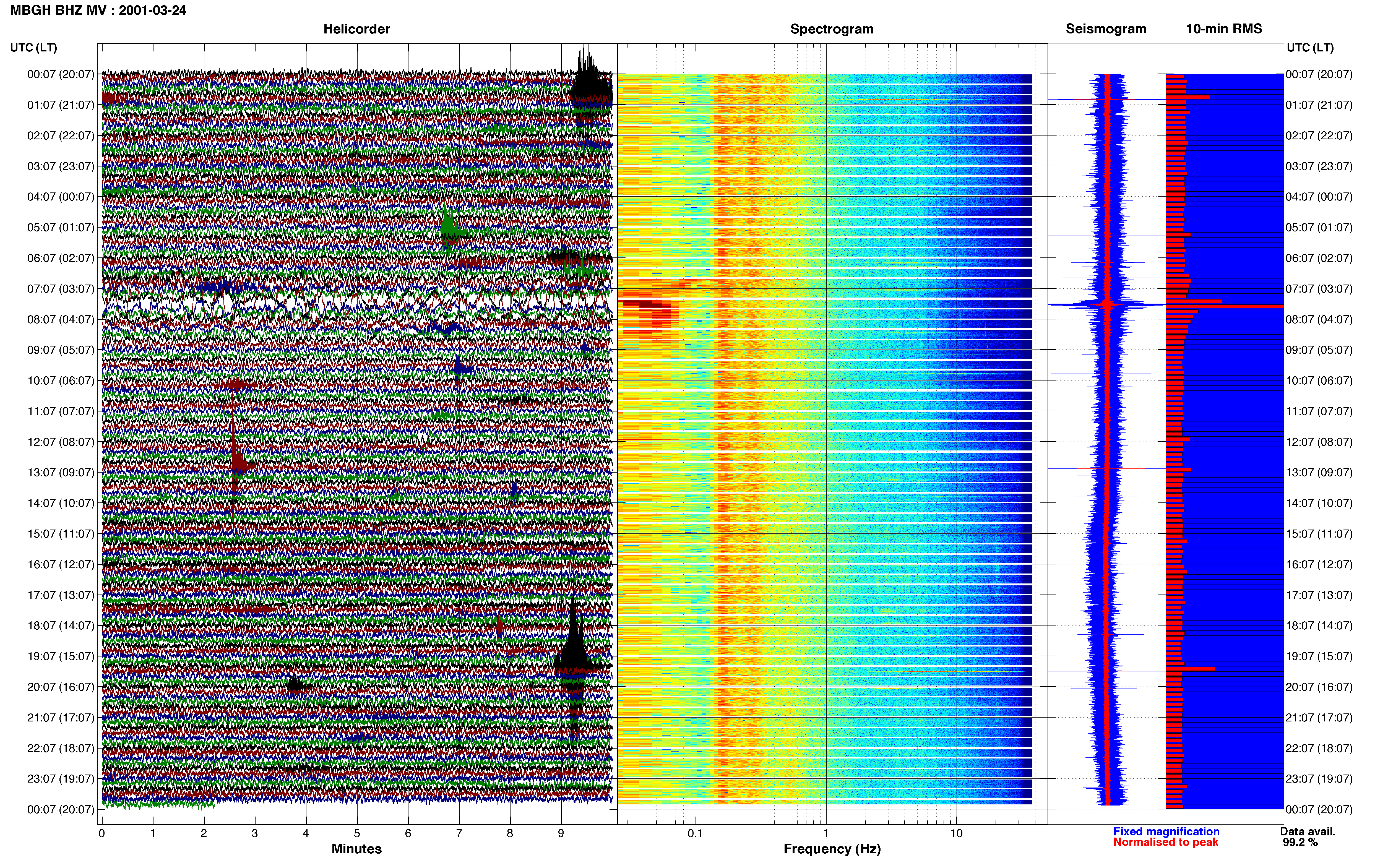
Task: Click the UTC (LT) label above the right time axis
Action: pyautogui.click(x=1311, y=48)
